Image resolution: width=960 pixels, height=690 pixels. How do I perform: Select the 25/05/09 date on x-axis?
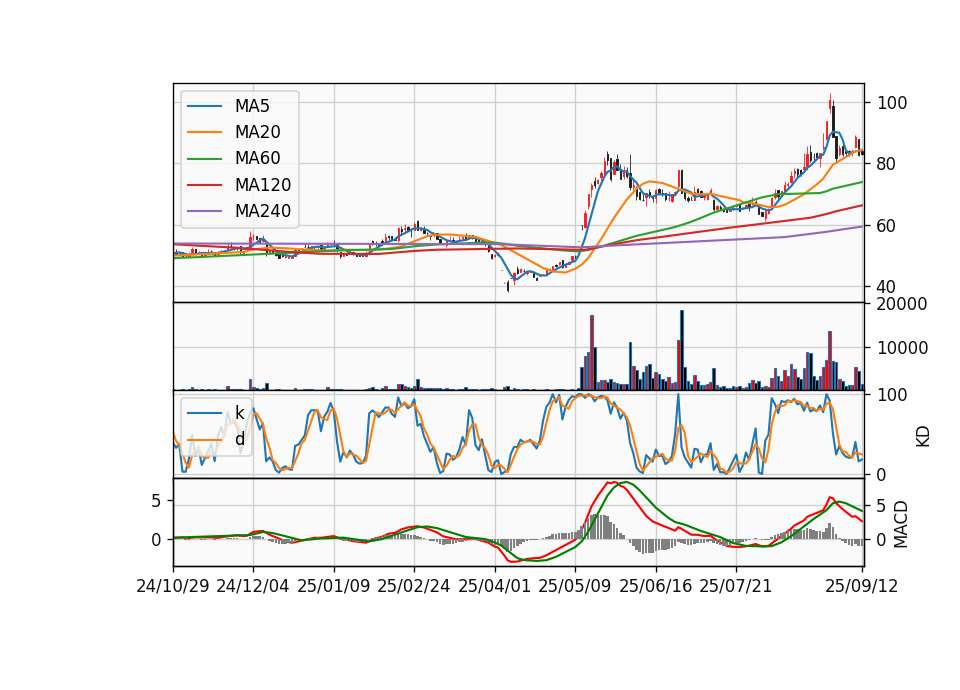click(574, 586)
